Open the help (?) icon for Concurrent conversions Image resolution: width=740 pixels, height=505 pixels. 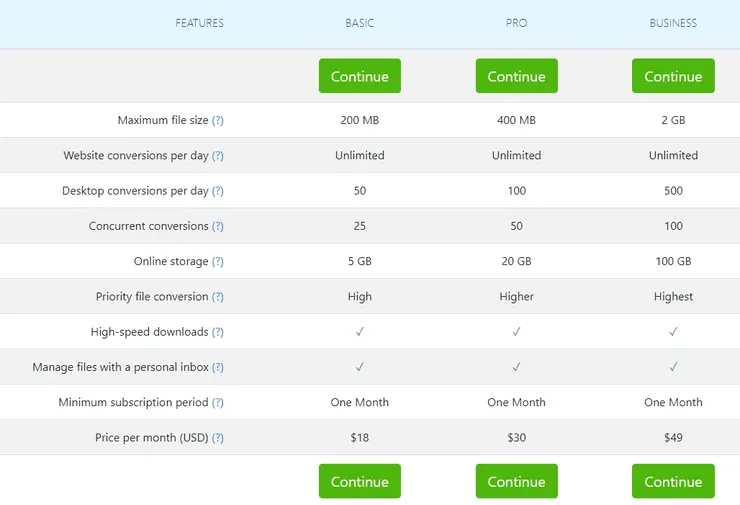tap(218, 226)
